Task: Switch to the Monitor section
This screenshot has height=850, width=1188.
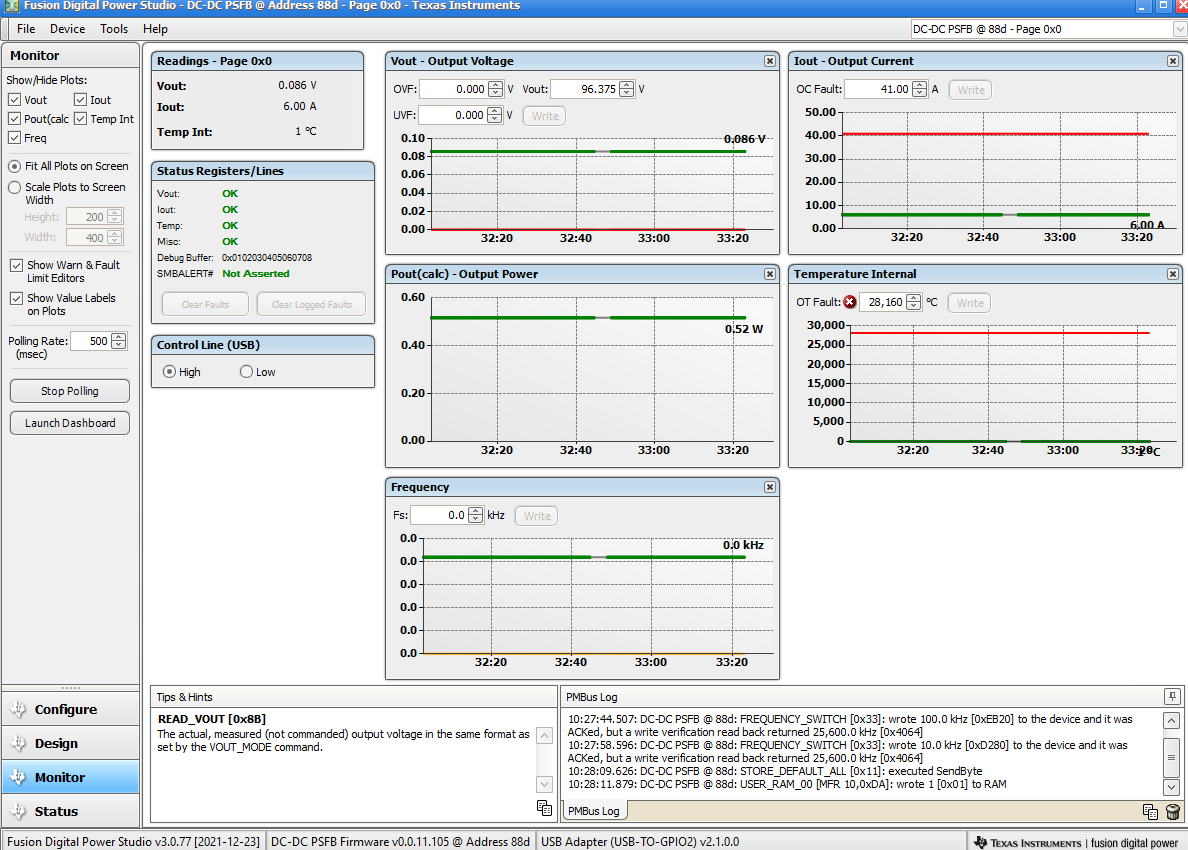Action: pos(70,777)
